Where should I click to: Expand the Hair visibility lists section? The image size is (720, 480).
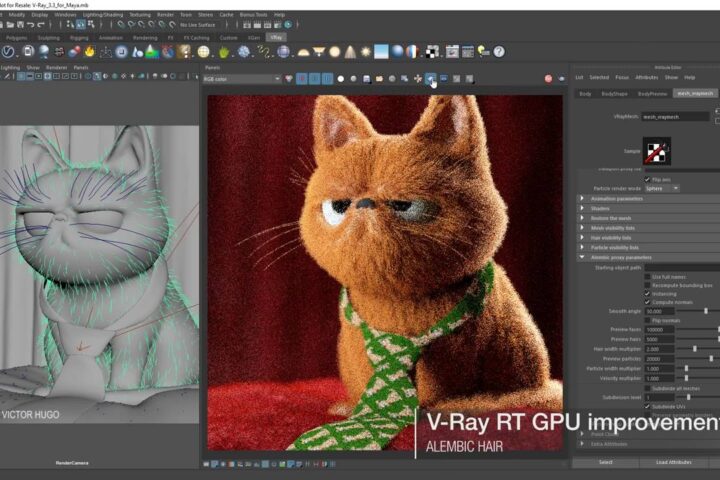(582, 237)
